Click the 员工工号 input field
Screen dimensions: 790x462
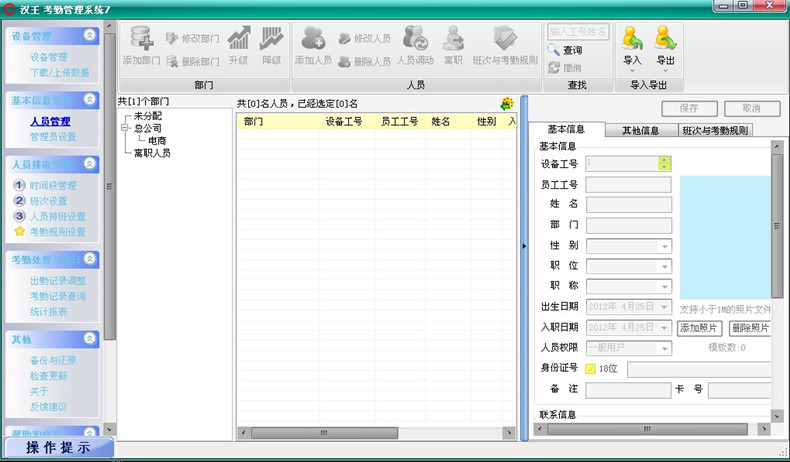click(x=629, y=184)
